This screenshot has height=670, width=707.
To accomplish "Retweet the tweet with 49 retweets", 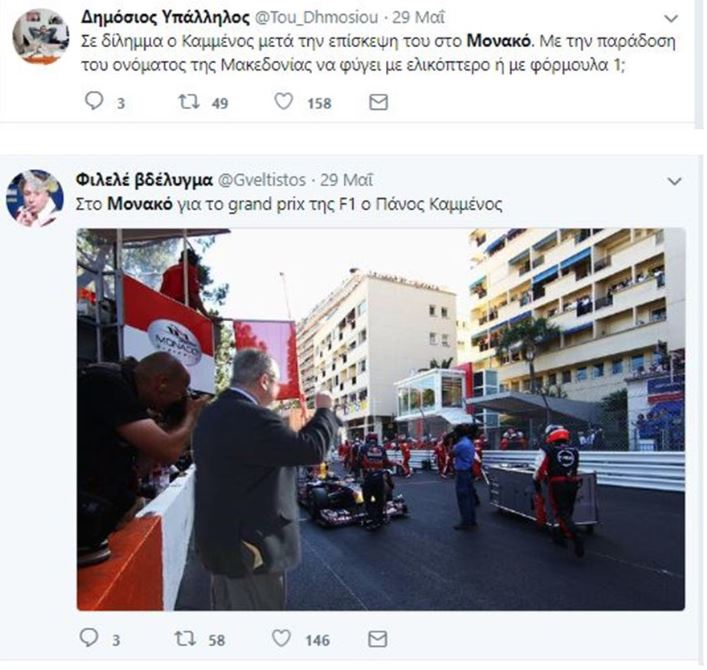I will [x=189, y=101].
